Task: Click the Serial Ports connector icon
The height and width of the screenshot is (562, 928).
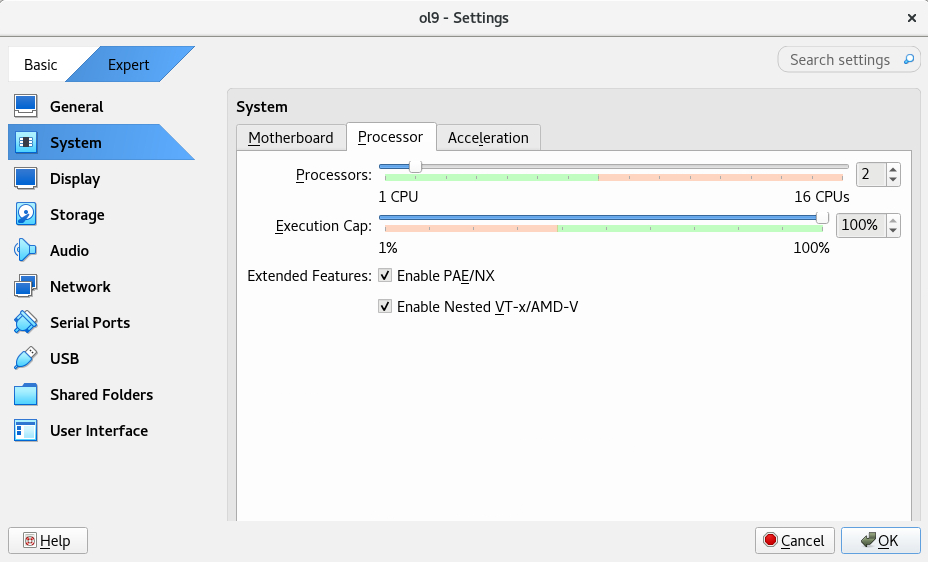Action: coord(26,322)
